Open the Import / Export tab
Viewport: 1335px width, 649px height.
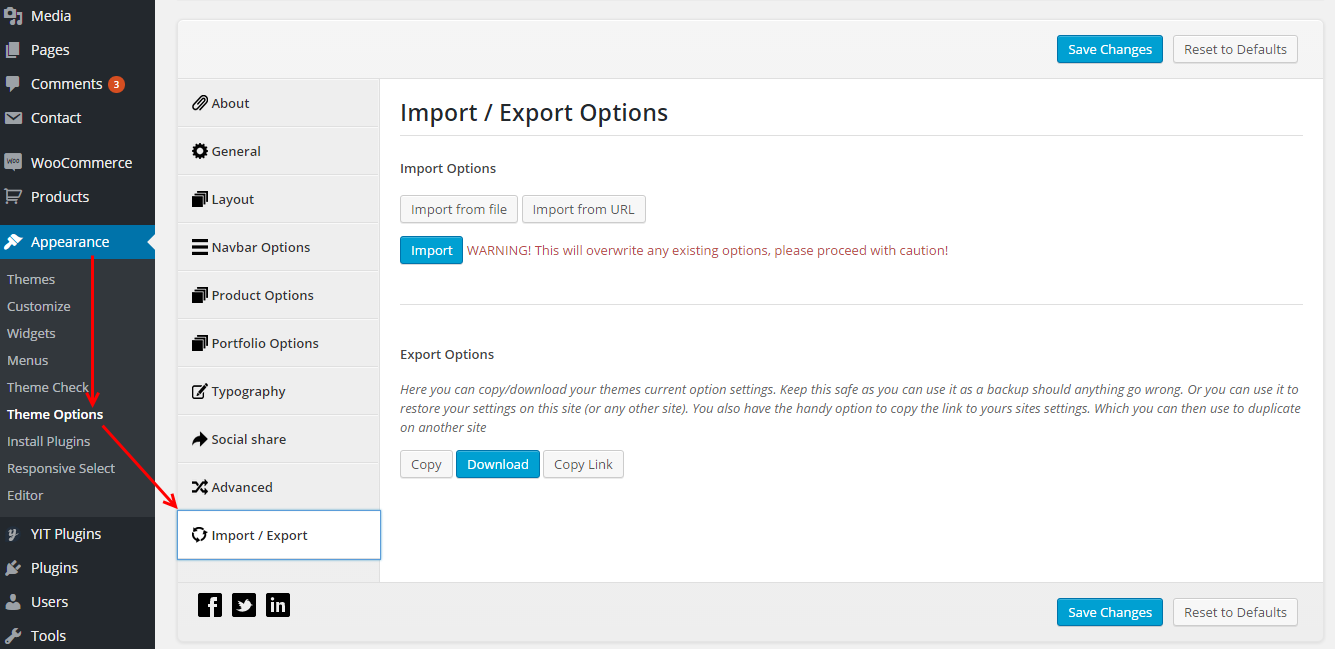click(279, 535)
